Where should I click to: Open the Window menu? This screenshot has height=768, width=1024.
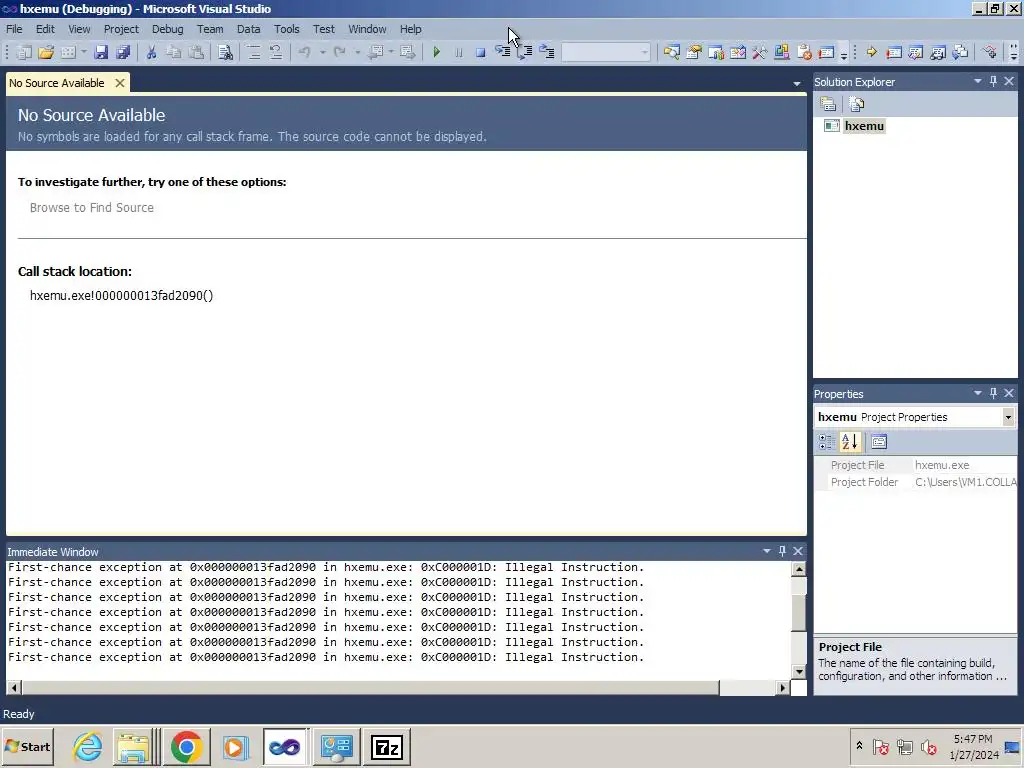pos(367,29)
